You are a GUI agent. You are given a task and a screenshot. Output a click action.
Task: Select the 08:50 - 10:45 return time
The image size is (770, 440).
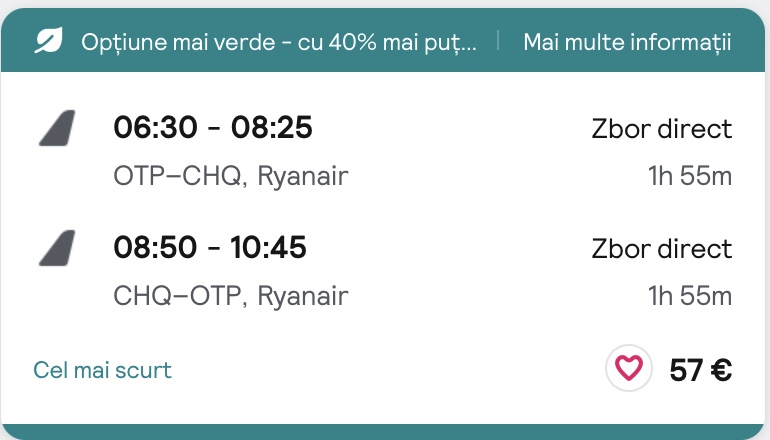tap(210, 247)
